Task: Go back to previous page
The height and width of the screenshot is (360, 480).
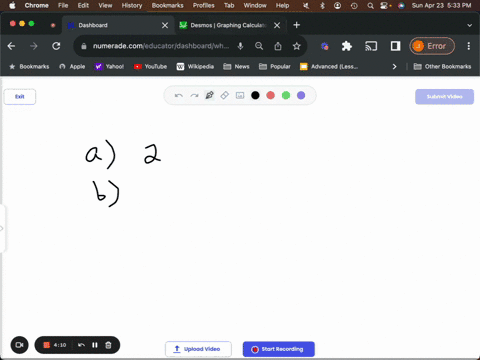Action: click(x=12, y=46)
